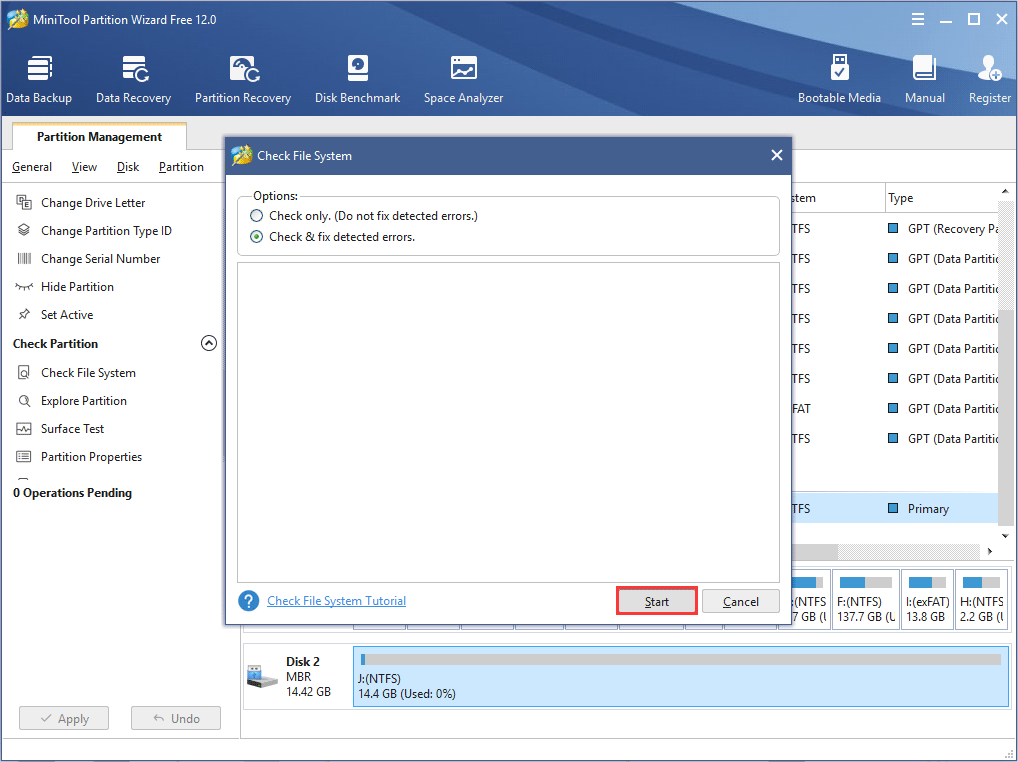The width and height of the screenshot is (1018, 762).
Task: Create Bootable Media
Action: coord(839,80)
